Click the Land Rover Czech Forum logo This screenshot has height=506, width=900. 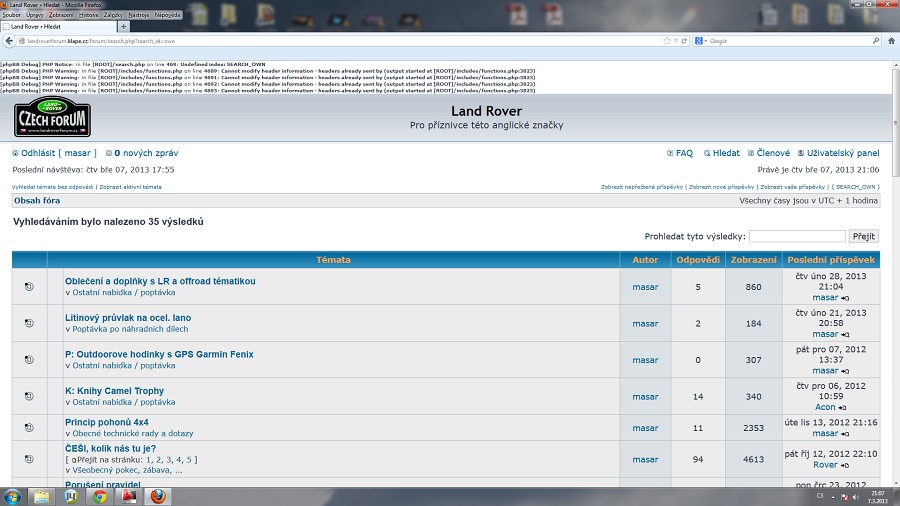click(x=52, y=117)
